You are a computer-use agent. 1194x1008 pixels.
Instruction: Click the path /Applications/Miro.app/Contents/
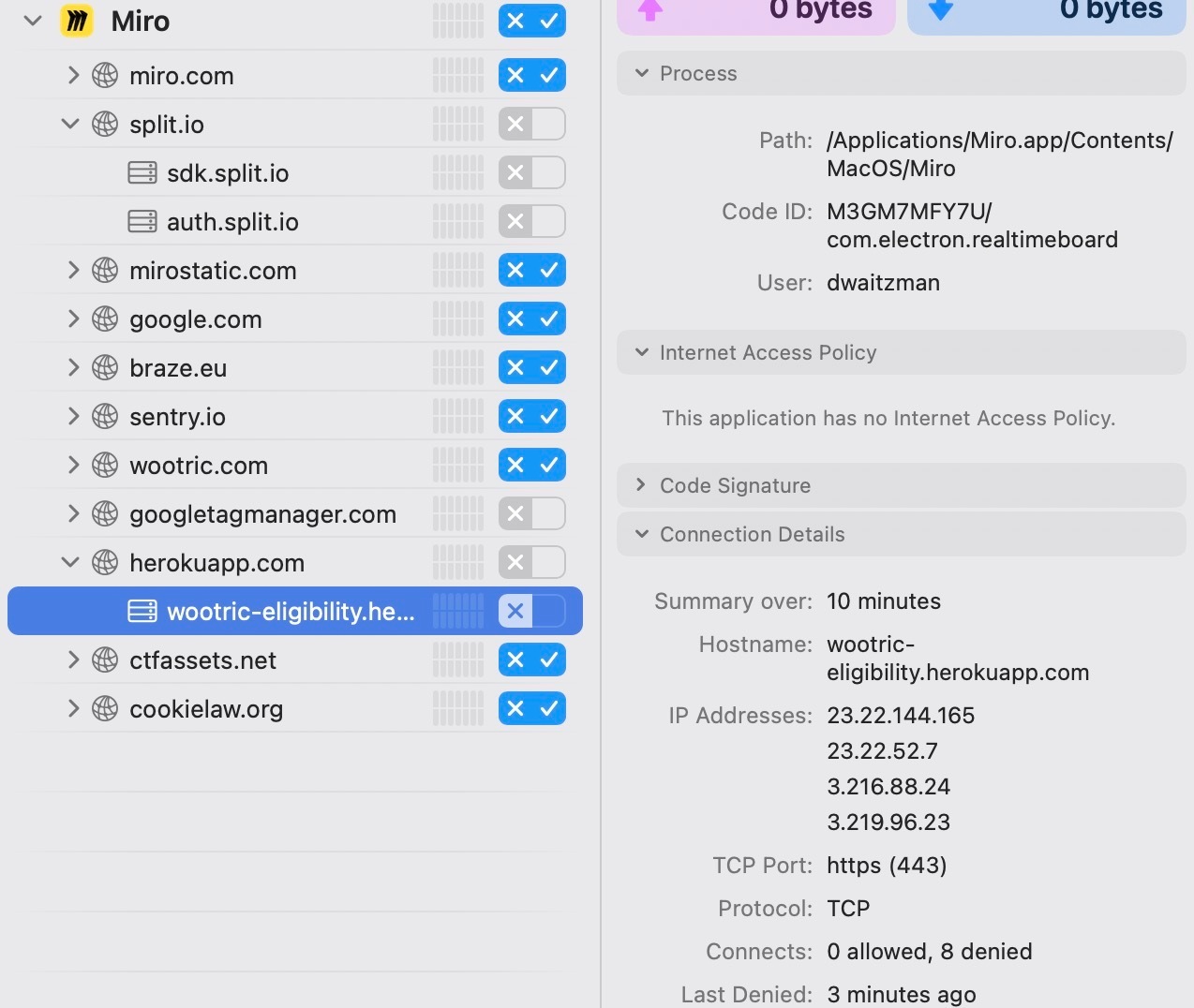[1000, 141]
